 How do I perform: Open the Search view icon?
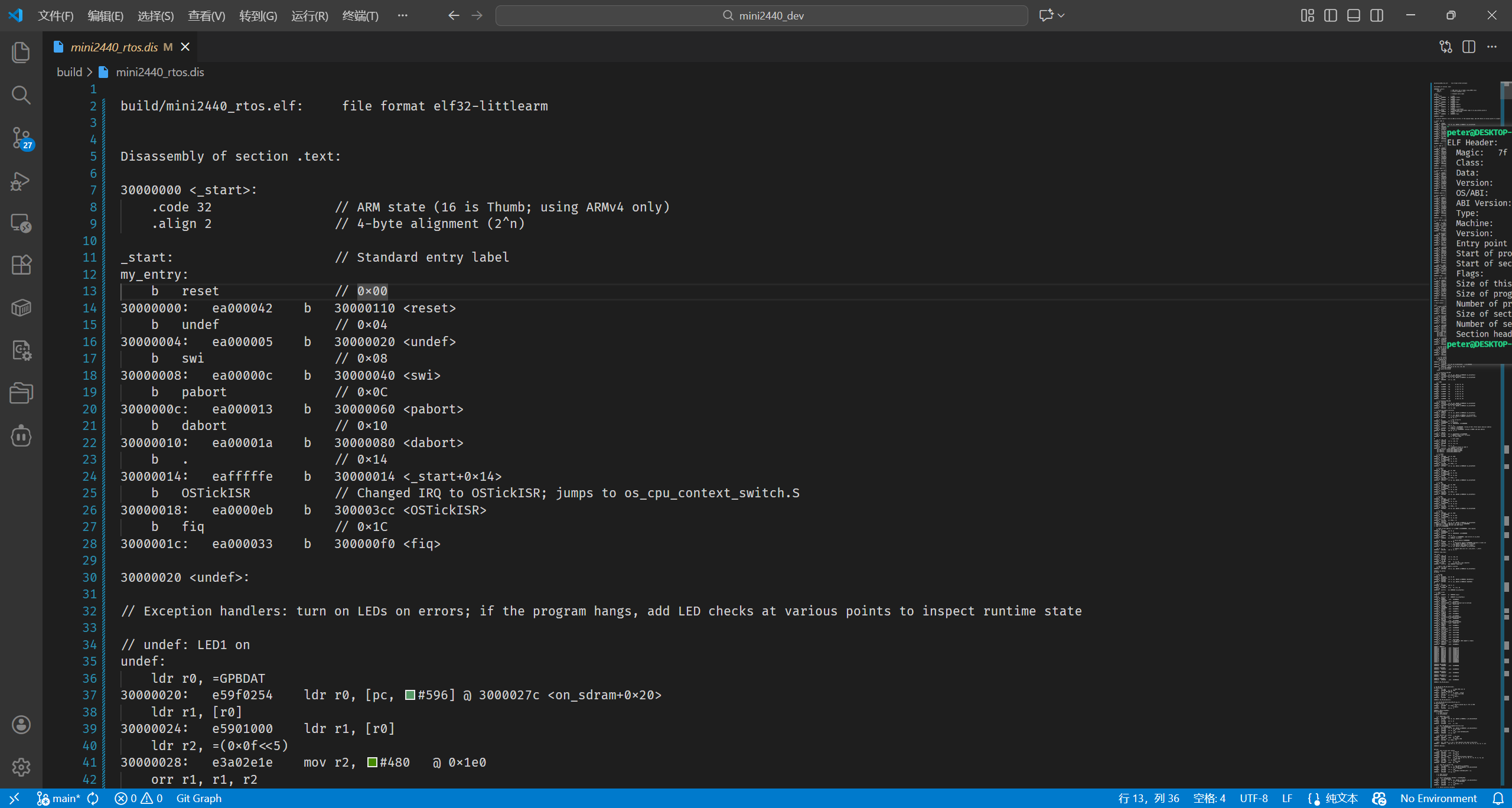[21, 95]
